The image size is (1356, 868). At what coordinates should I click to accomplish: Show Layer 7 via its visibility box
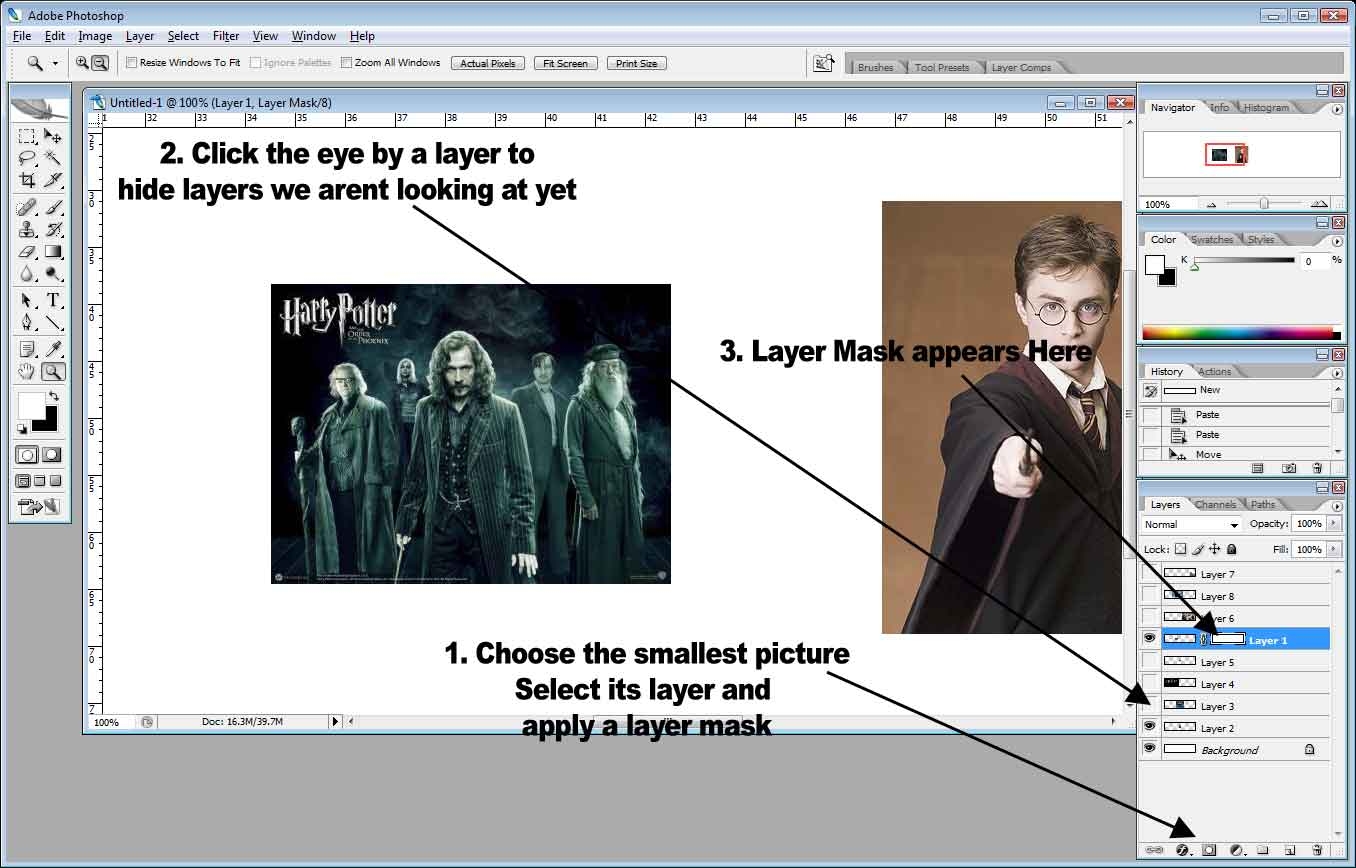tap(1150, 573)
